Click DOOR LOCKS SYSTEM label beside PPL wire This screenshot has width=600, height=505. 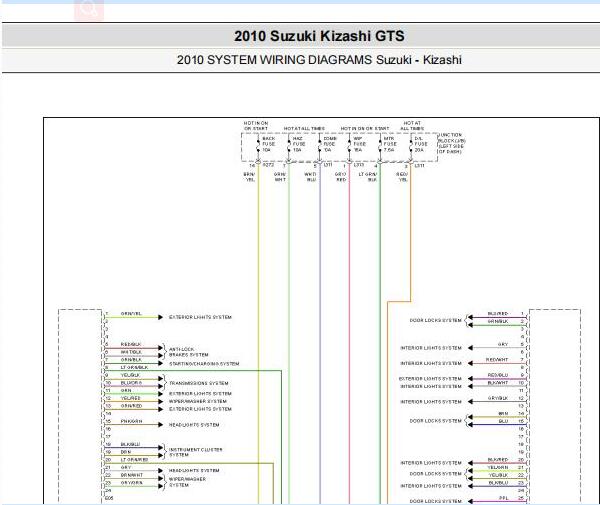[435, 501]
